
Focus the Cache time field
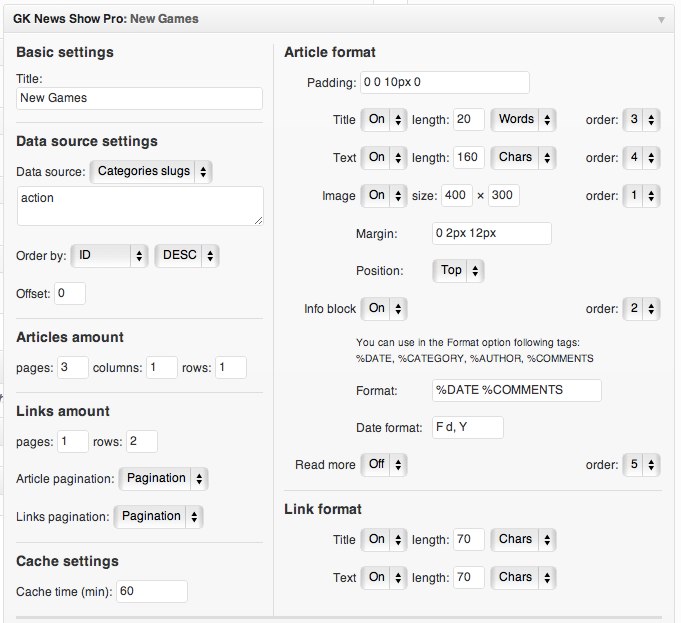click(x=151, y=591)
